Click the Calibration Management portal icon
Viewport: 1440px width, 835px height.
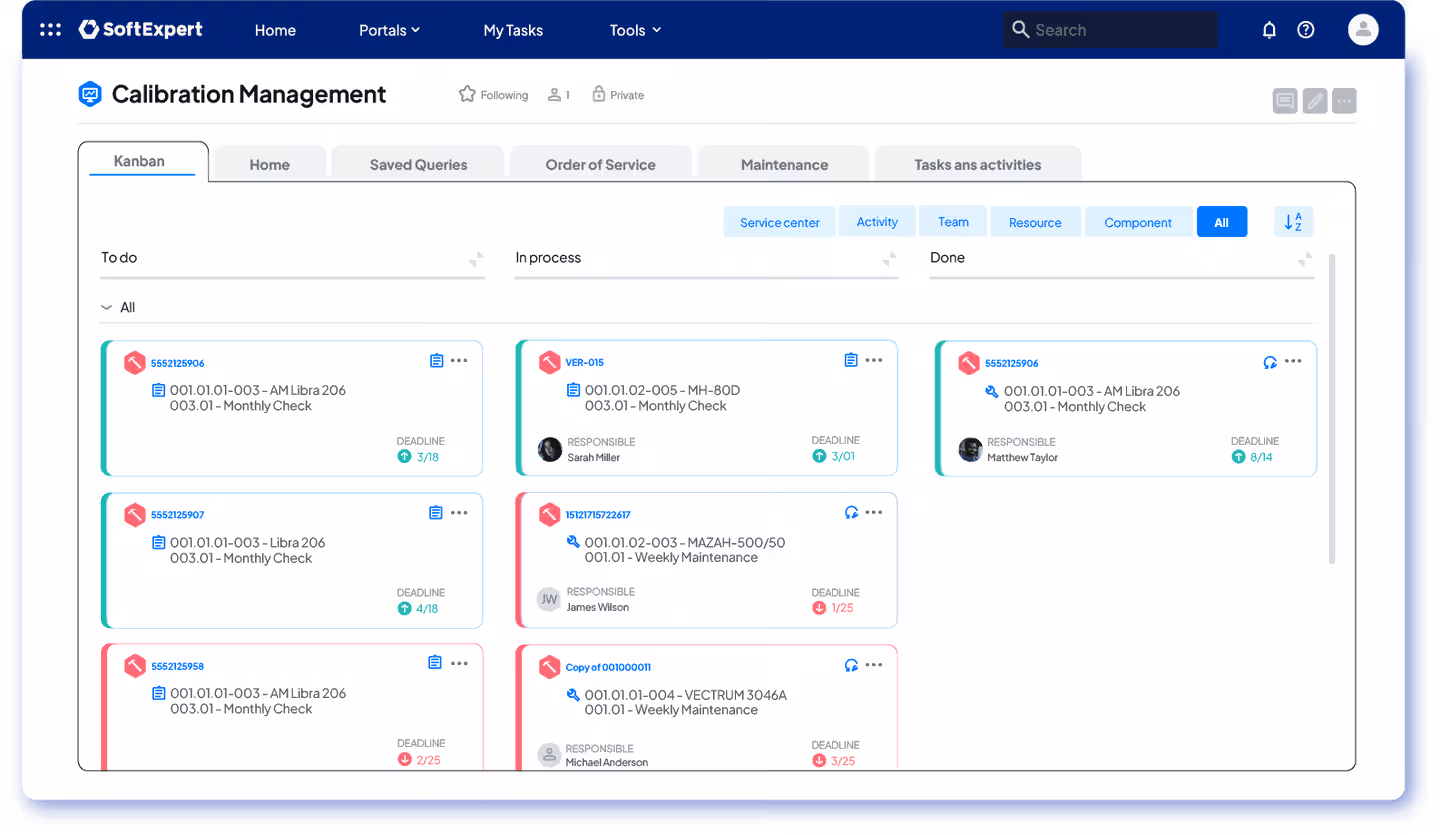pyautogui.click(x=90, y=94)
